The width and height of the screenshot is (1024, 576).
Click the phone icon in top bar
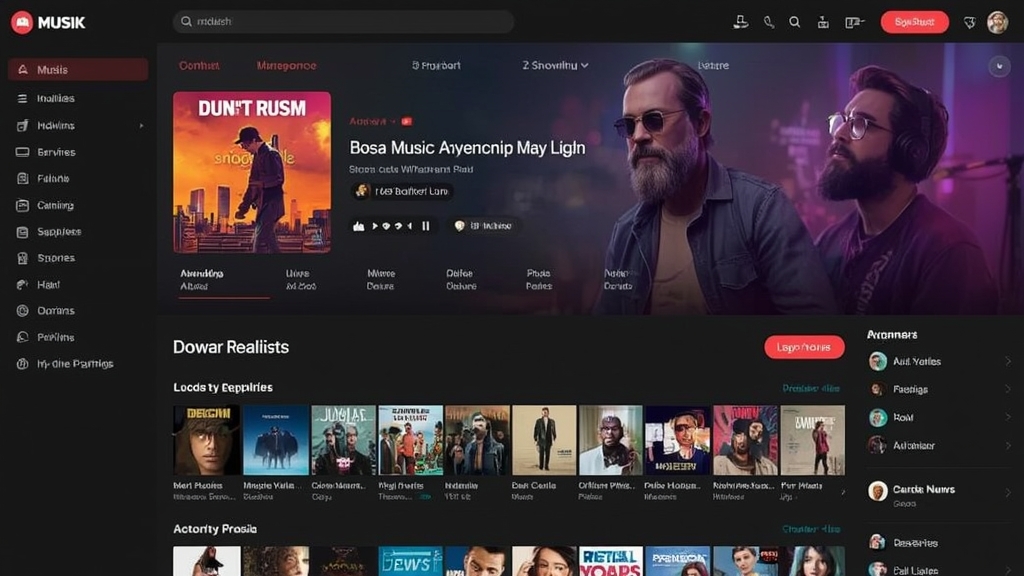[x=769, y=22]
